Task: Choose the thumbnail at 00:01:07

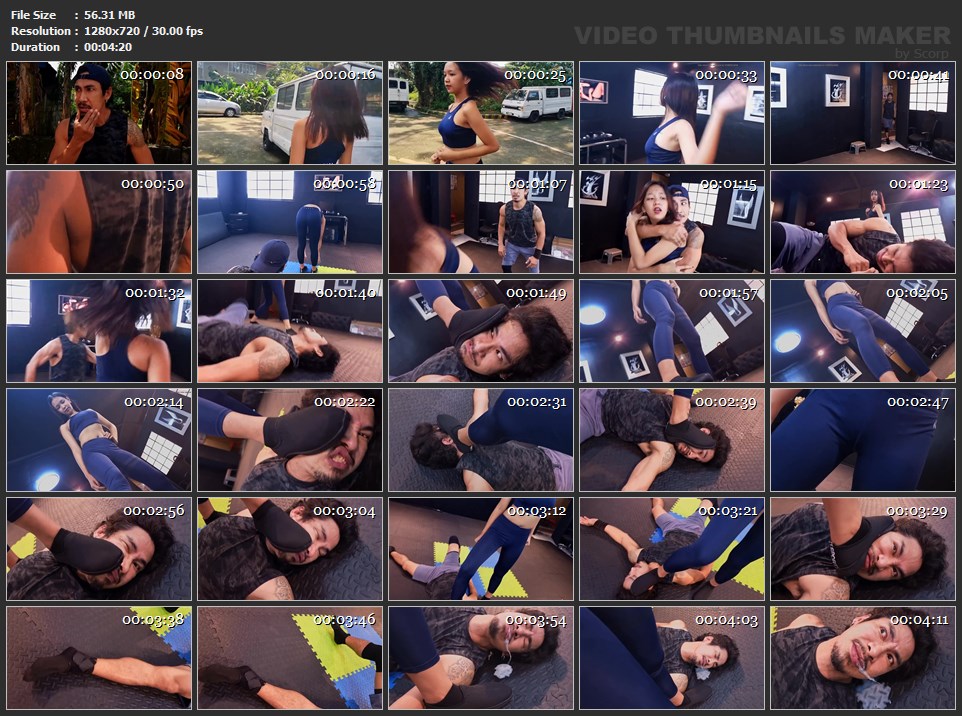Action: 481,222
